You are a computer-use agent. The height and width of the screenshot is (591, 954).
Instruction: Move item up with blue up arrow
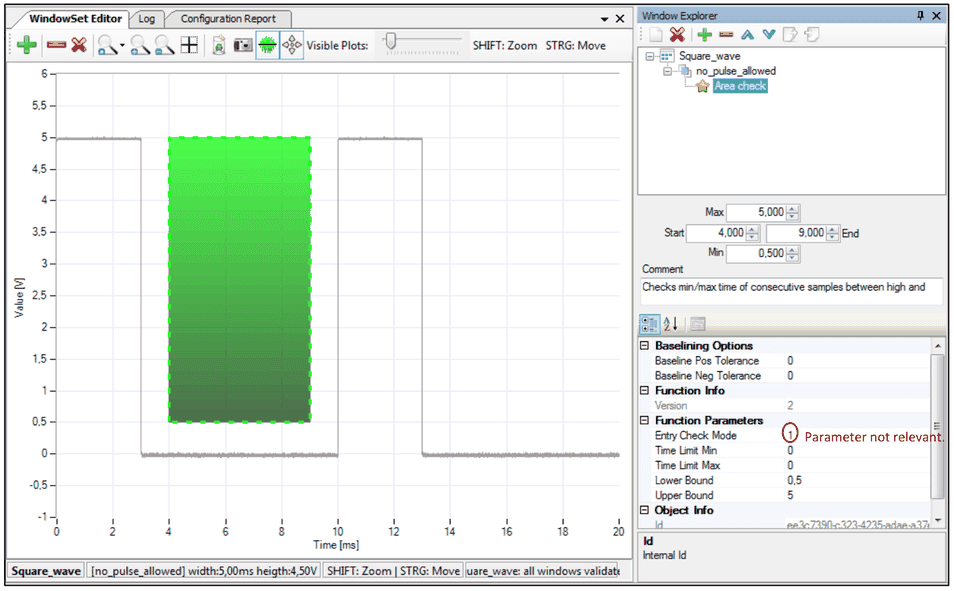[747, 35]
